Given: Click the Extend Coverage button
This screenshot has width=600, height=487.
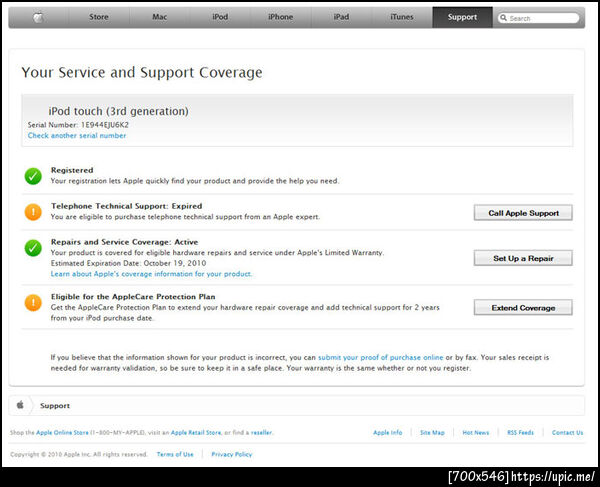Looking at the screenshot, I should pos(523,307).
